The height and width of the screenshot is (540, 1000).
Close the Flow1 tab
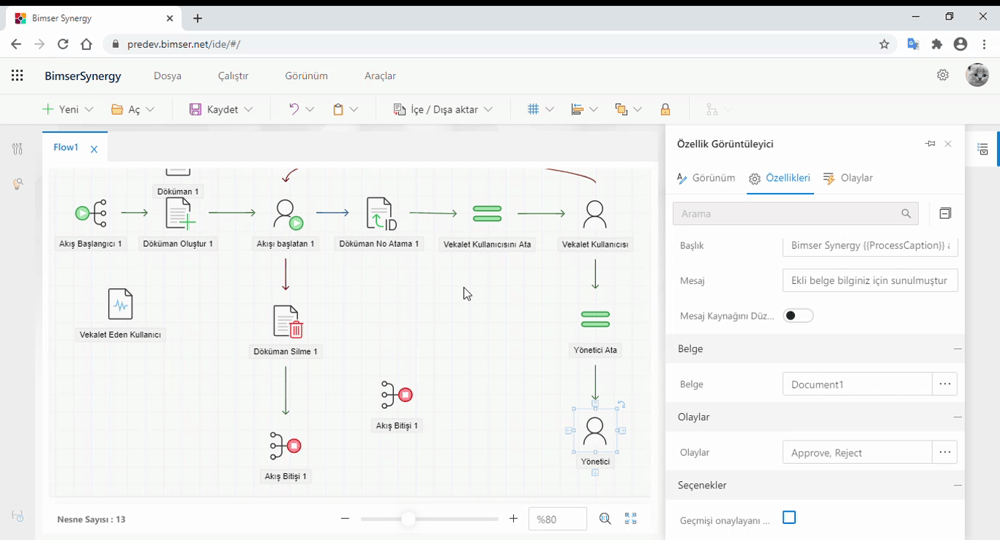point(94,149)
